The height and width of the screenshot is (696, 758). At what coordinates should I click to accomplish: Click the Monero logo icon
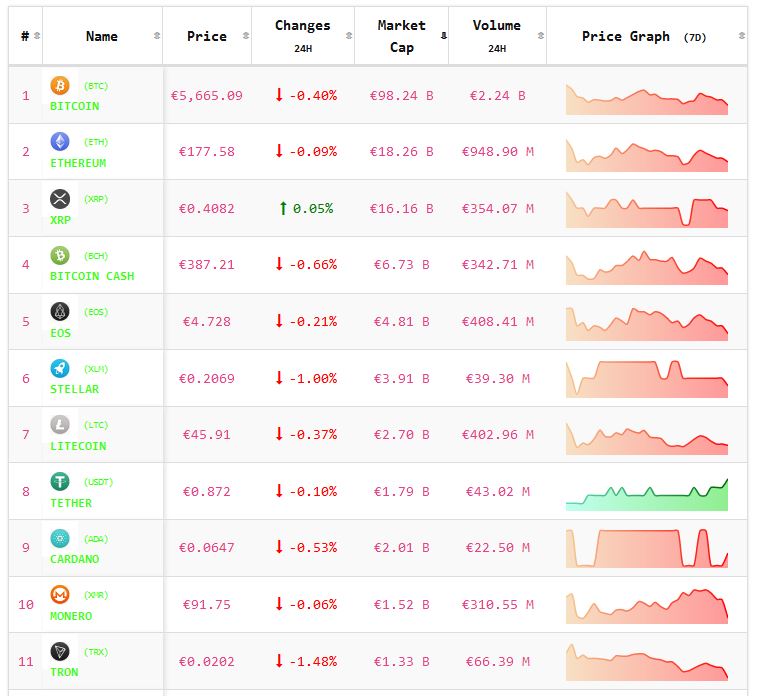(60, 595)
